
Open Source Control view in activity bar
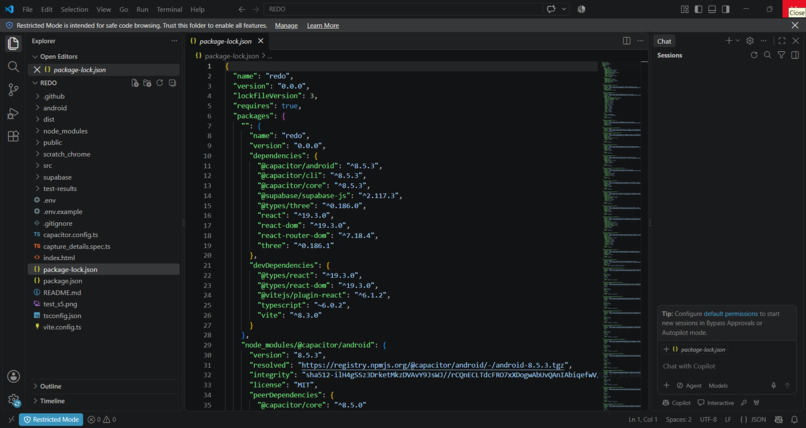pyautogui.click(x=13, y=90)
